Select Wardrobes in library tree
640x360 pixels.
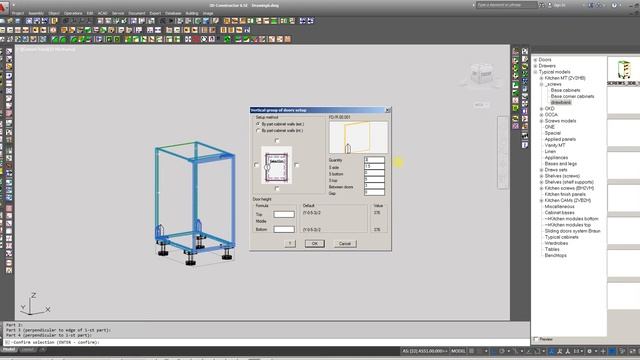[556, 243]
